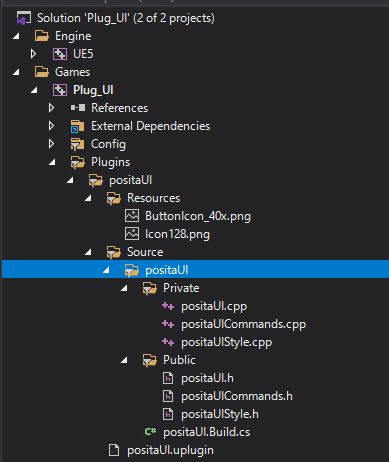Click the Private folder icon
This screenshot has width=389, height=462.
(x=150, y=288)
